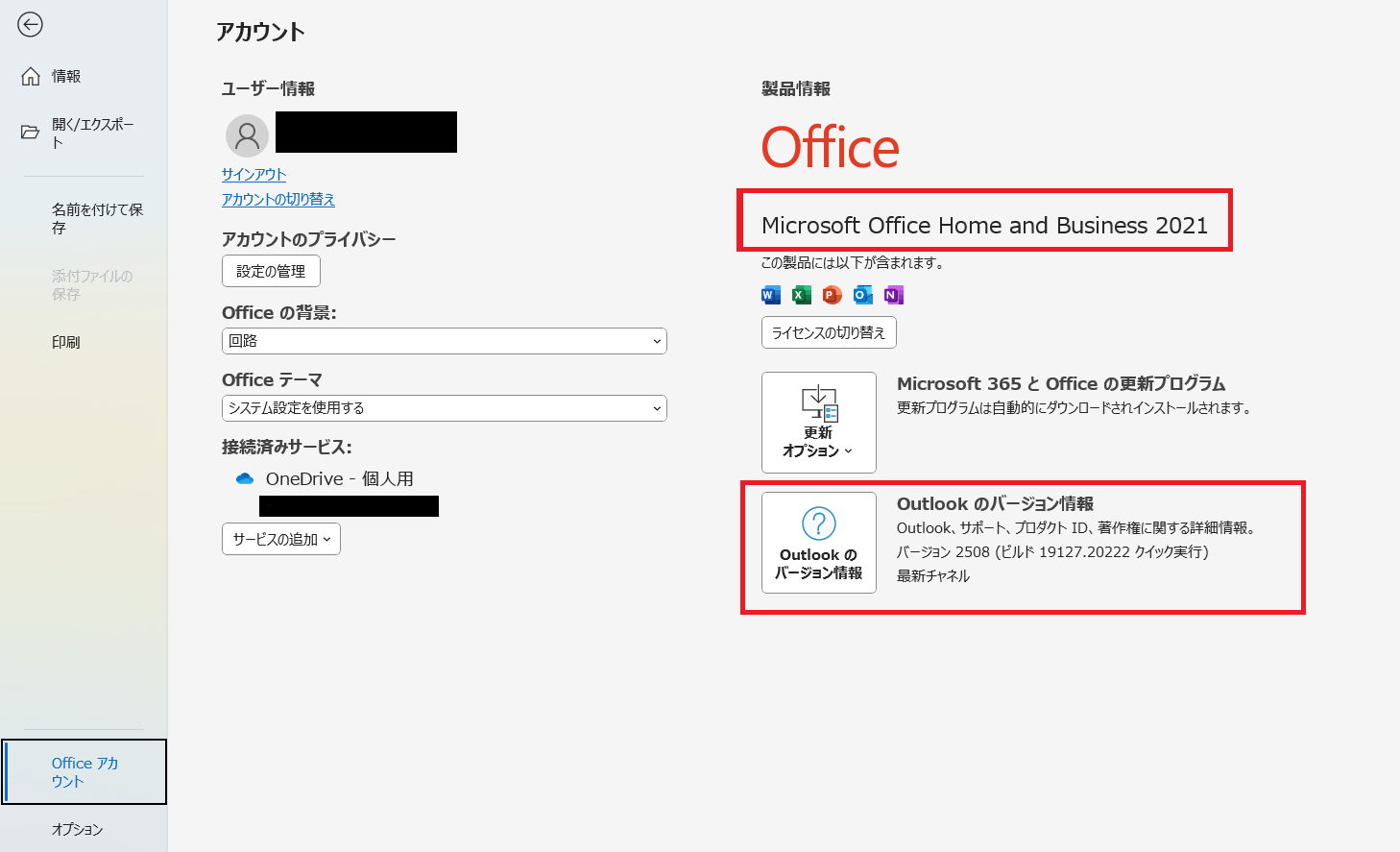Click the back arrow icon
This screenshot has width=1400, height=852.
pos(30,25)
